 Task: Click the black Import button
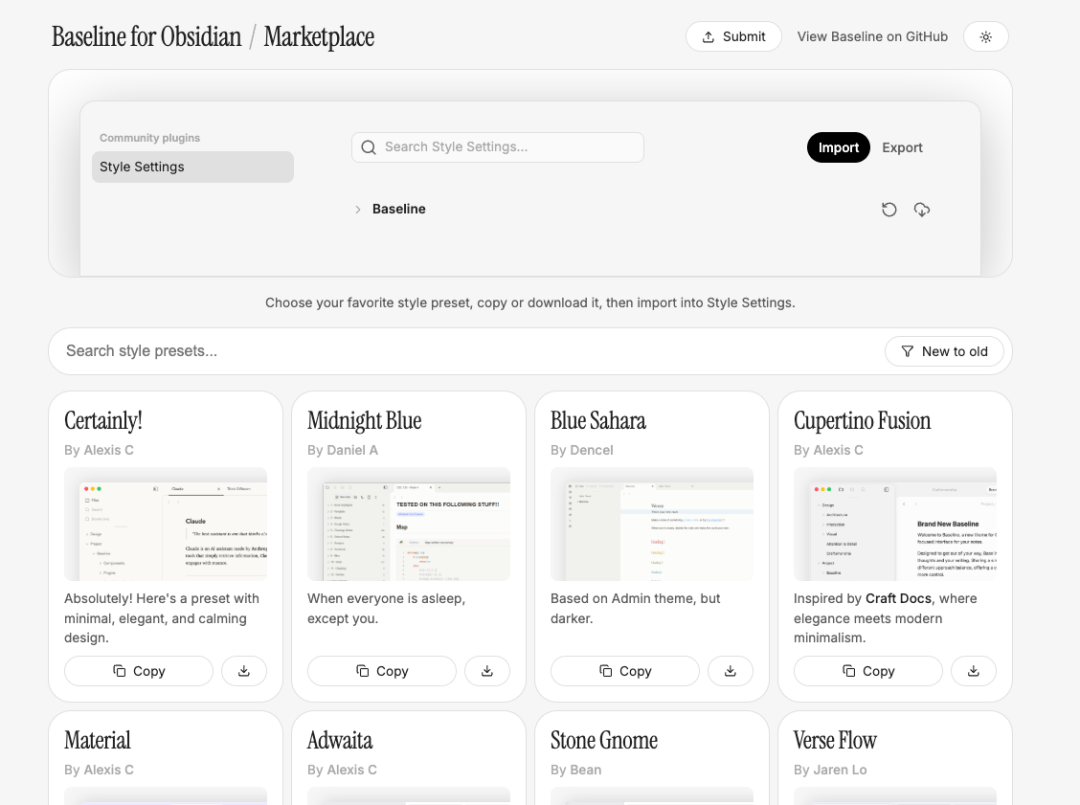click(838, 147)
